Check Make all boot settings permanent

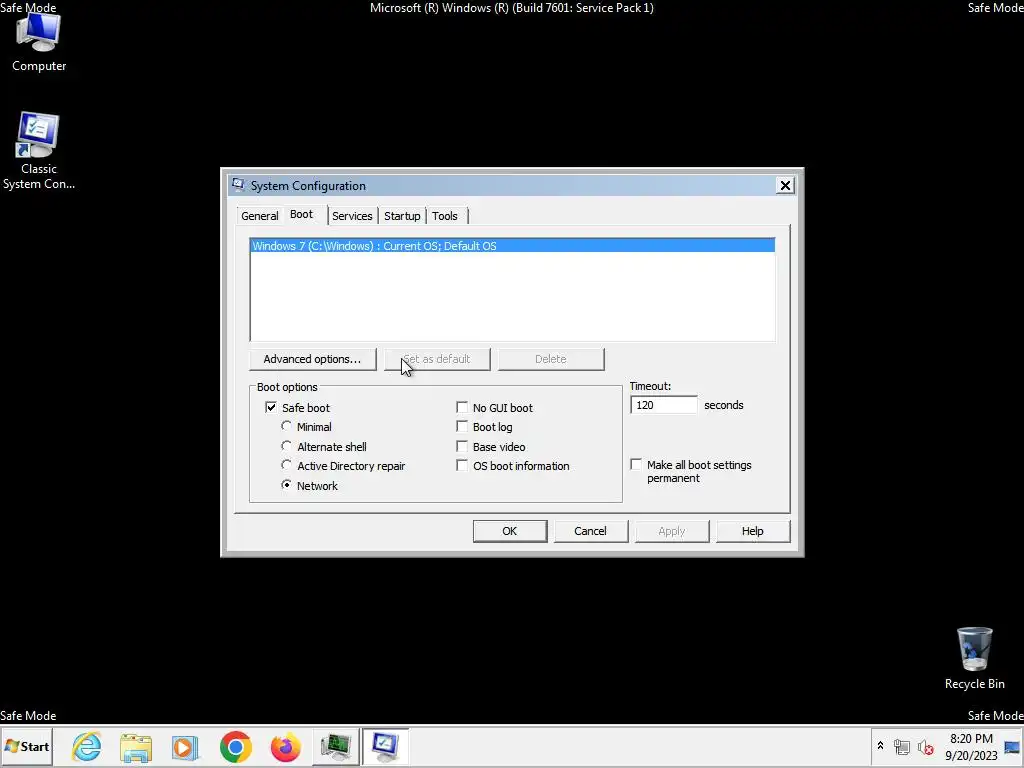(636, 464)
